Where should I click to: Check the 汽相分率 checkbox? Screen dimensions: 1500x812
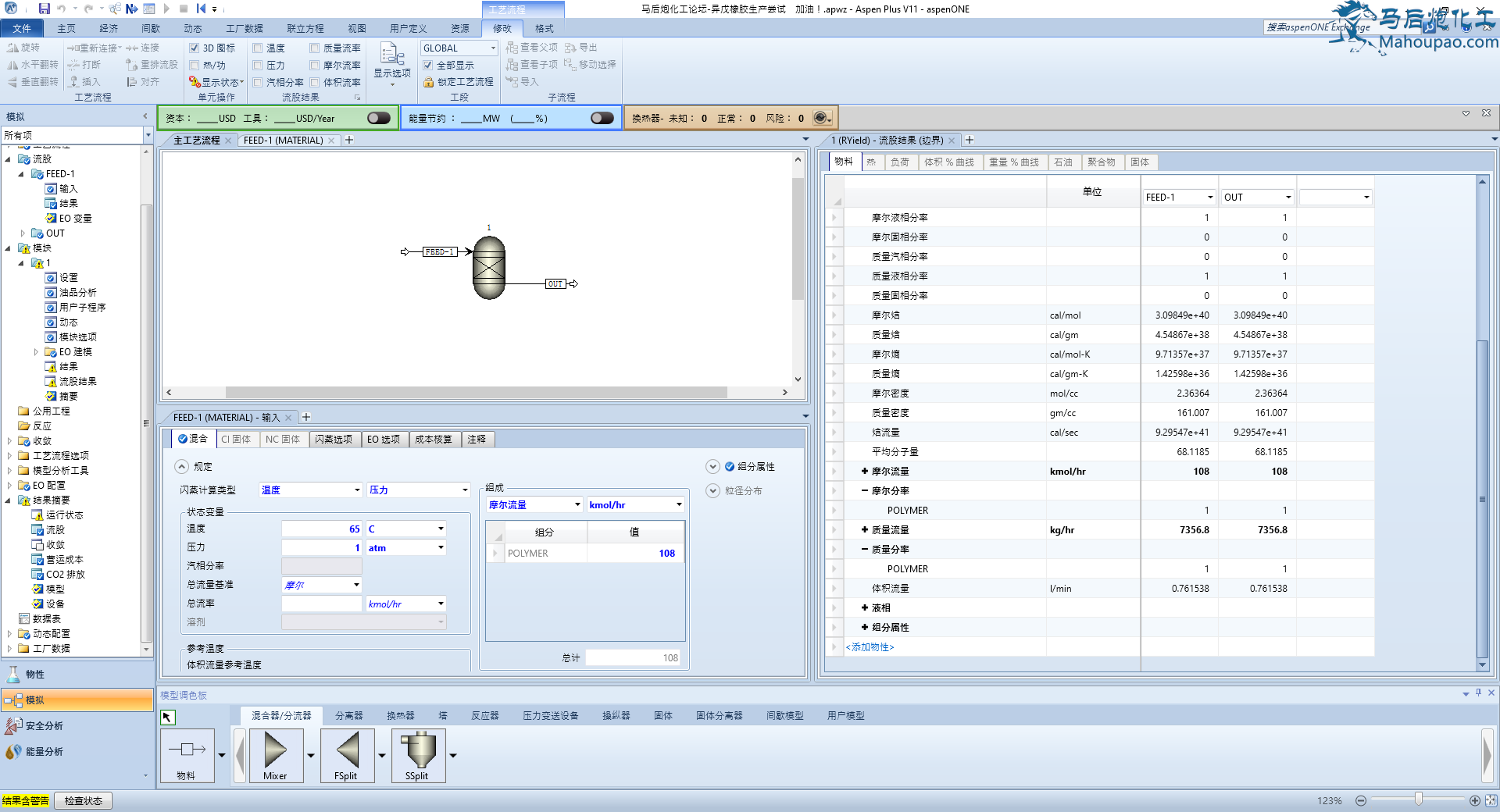(258, 83)
